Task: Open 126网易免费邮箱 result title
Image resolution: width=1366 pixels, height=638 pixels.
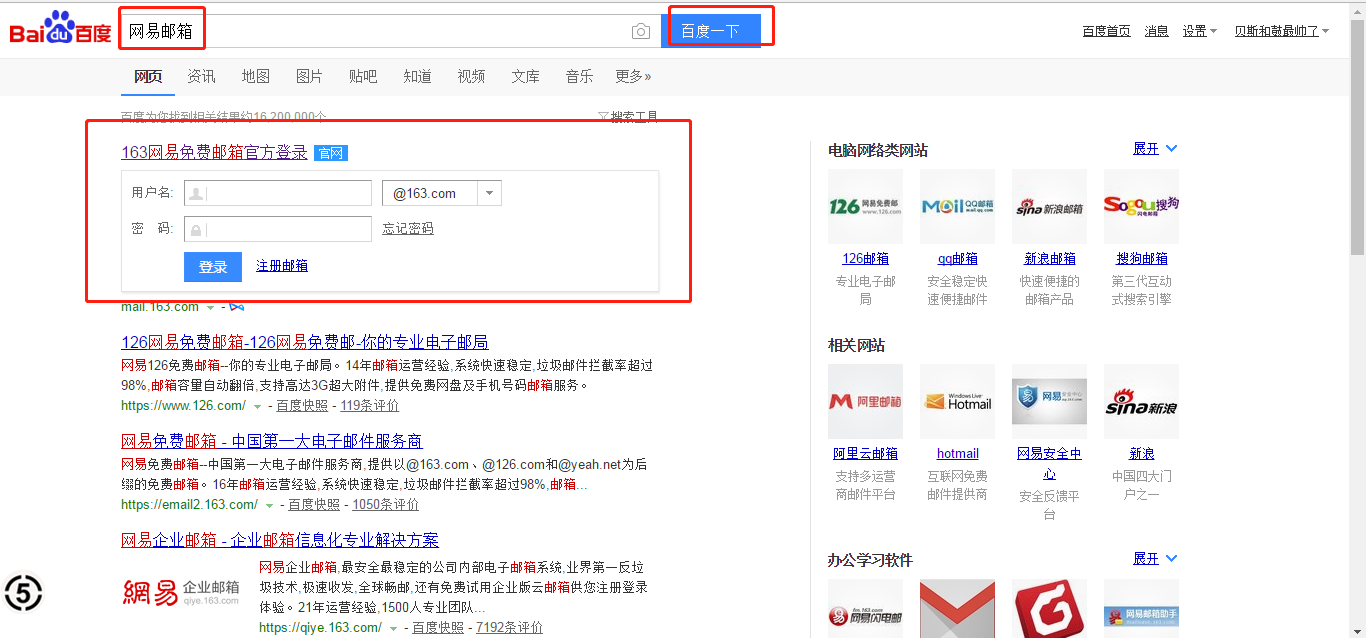Action: [x=305, y=342]
